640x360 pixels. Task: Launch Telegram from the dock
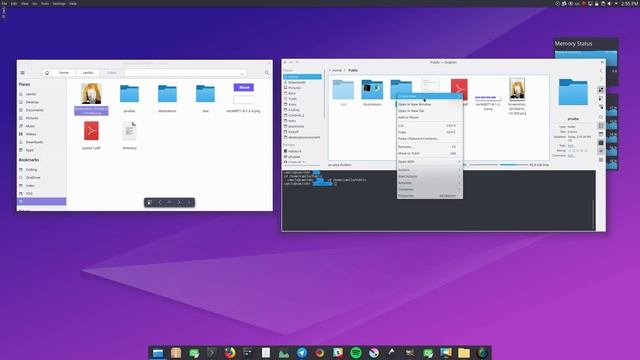coord(302,353)
